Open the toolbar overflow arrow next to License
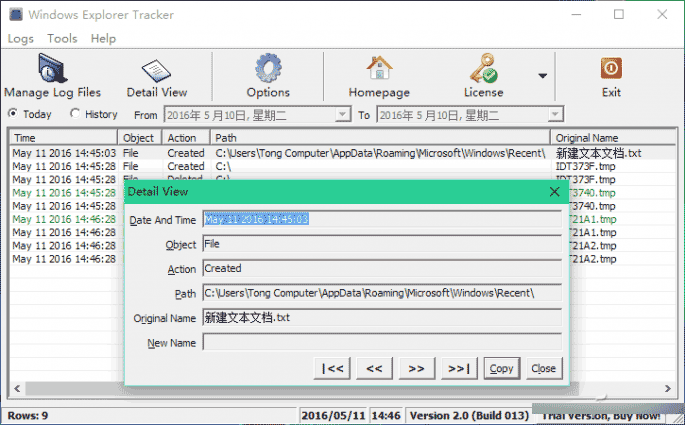 (542, 75)
